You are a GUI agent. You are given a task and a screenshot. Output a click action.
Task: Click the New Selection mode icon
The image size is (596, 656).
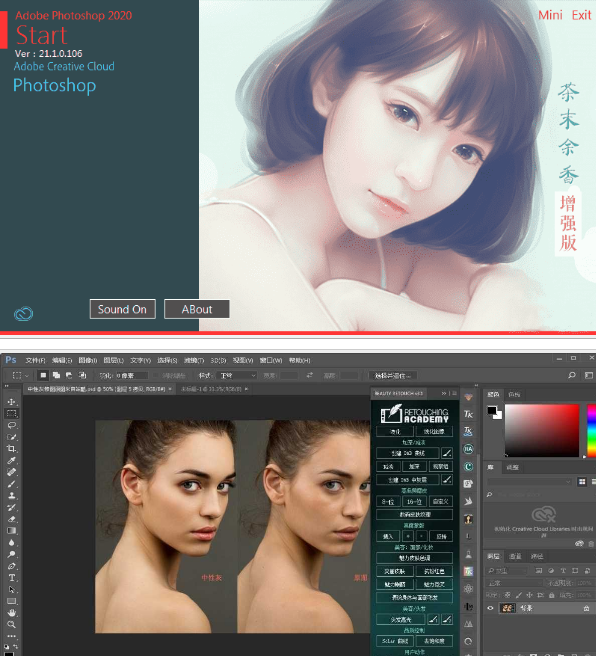[43, 375]
